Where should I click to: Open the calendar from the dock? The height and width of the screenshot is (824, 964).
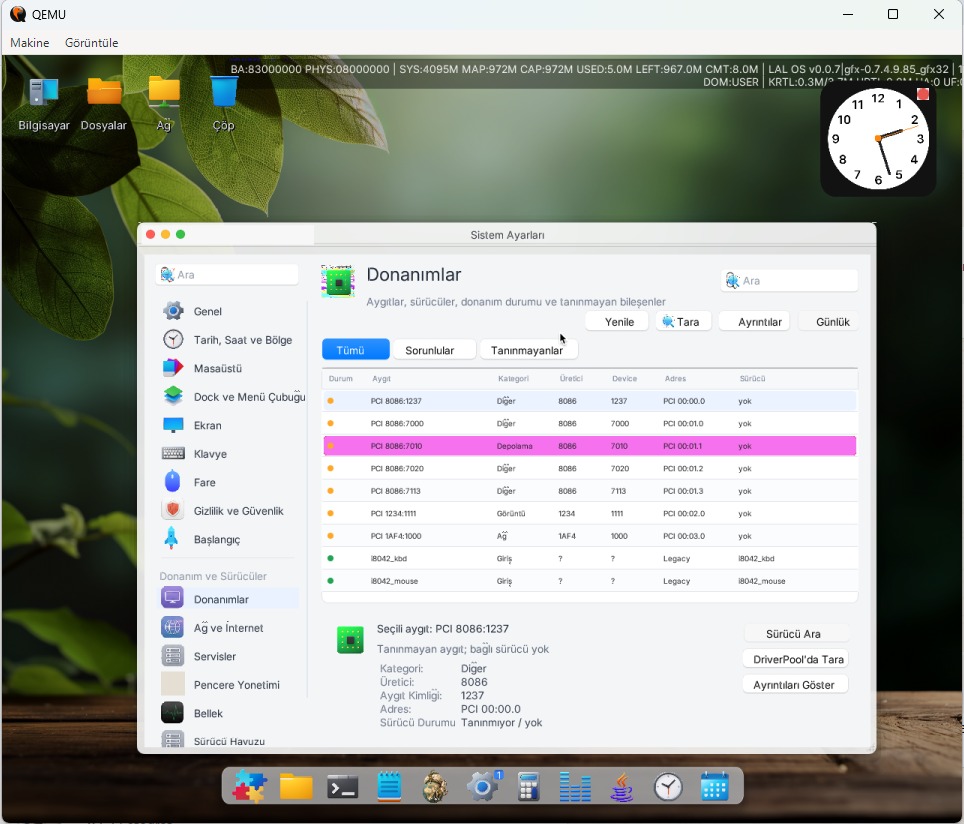click(714, 787)
